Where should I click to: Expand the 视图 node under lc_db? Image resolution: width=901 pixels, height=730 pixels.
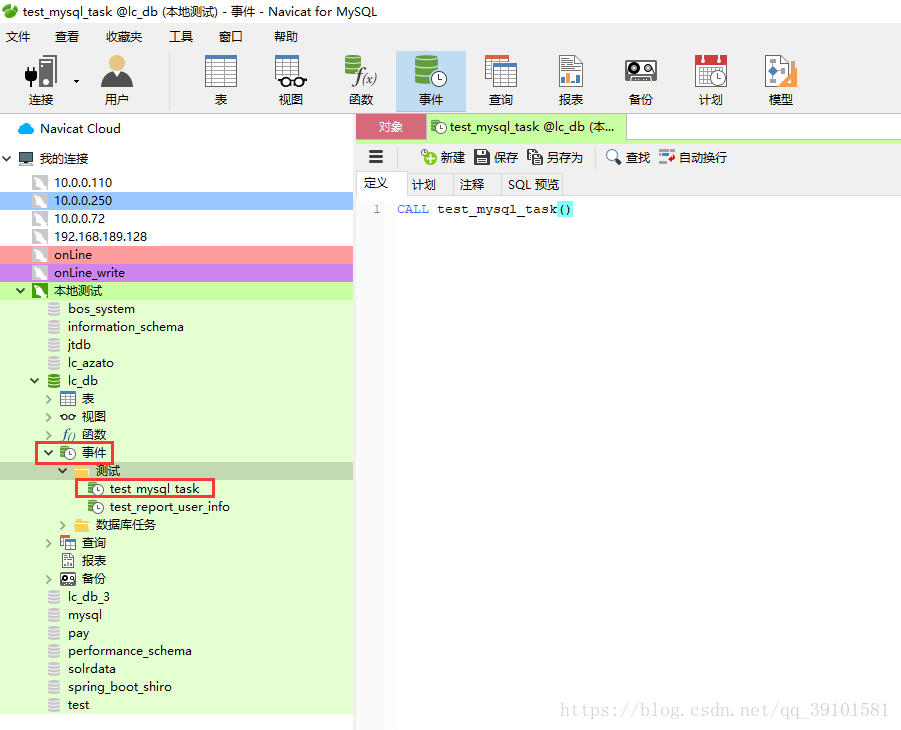[x=49, y=417]
